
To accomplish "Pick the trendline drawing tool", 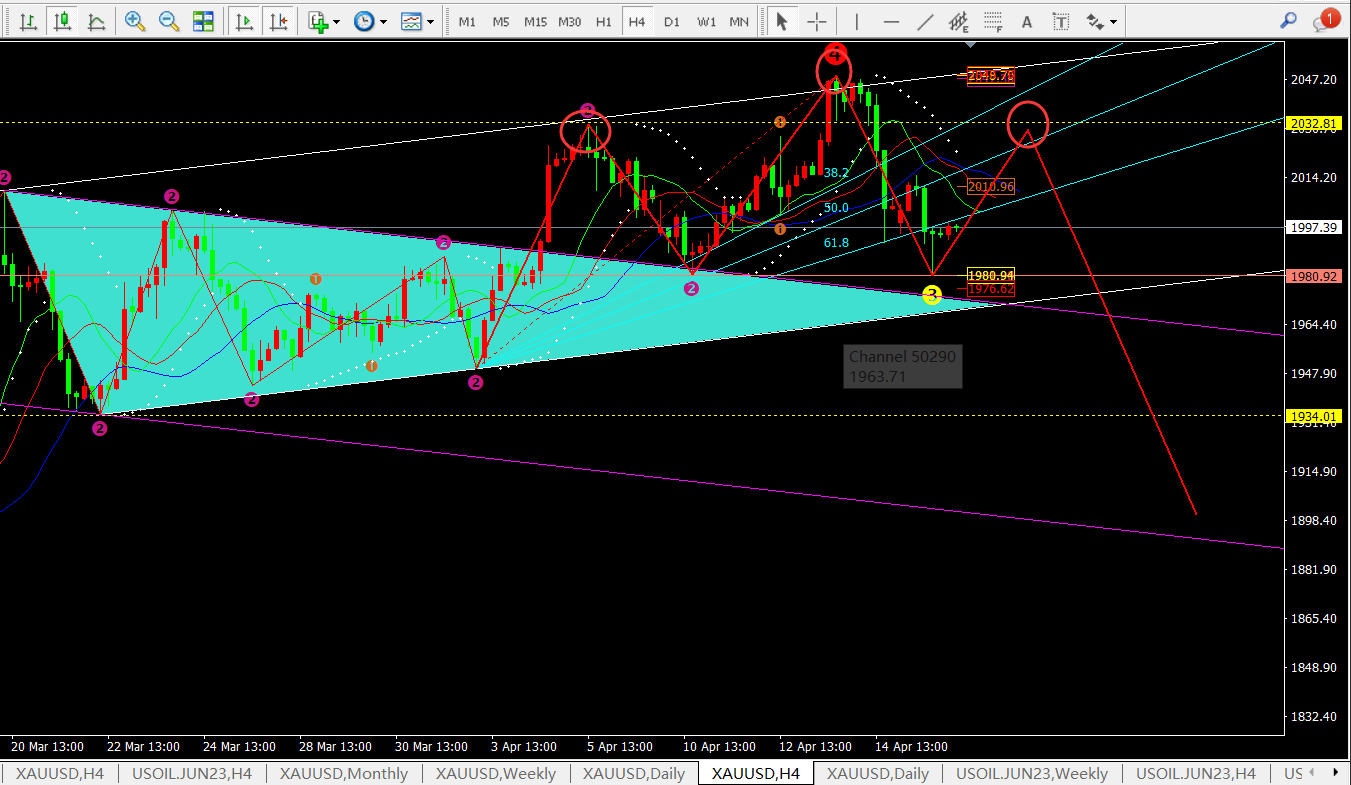I will 926,21.
